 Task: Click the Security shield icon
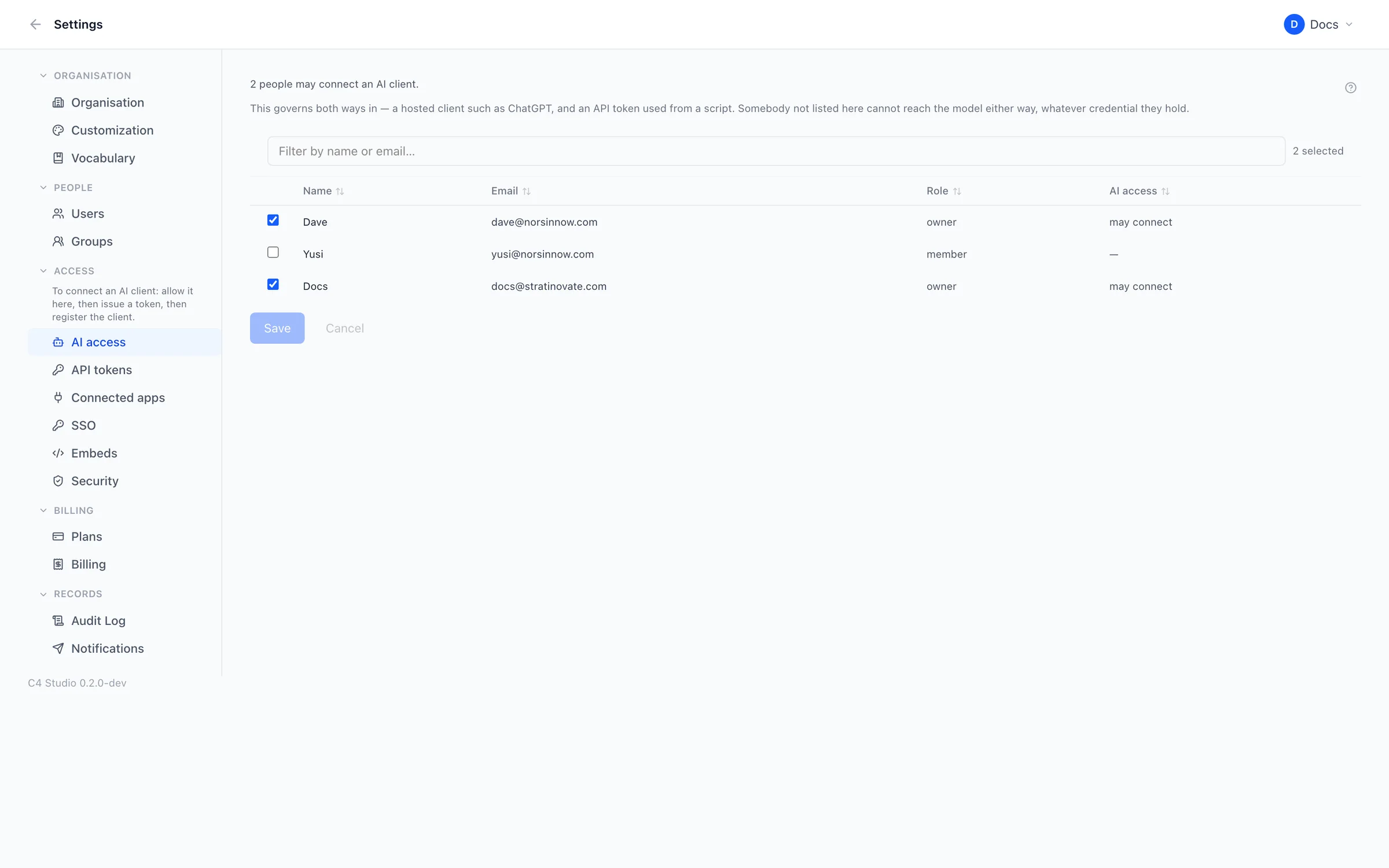[58, 481]
